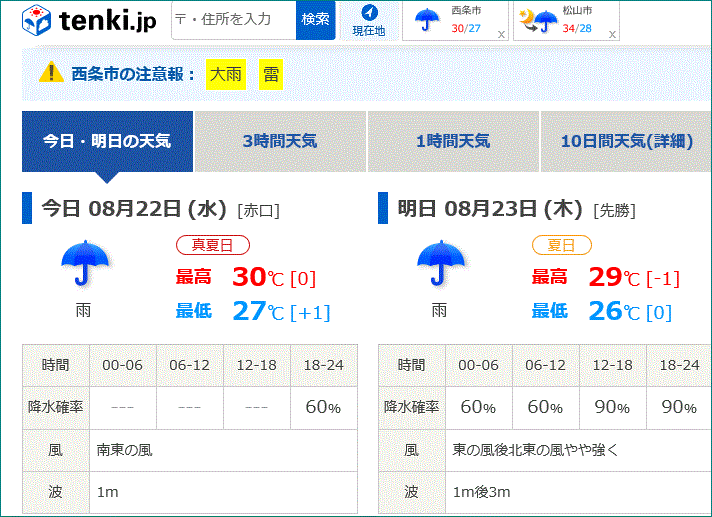Click the orange 夏日 badge
This screenshot has width=712, height=517.
pos(562,245)
